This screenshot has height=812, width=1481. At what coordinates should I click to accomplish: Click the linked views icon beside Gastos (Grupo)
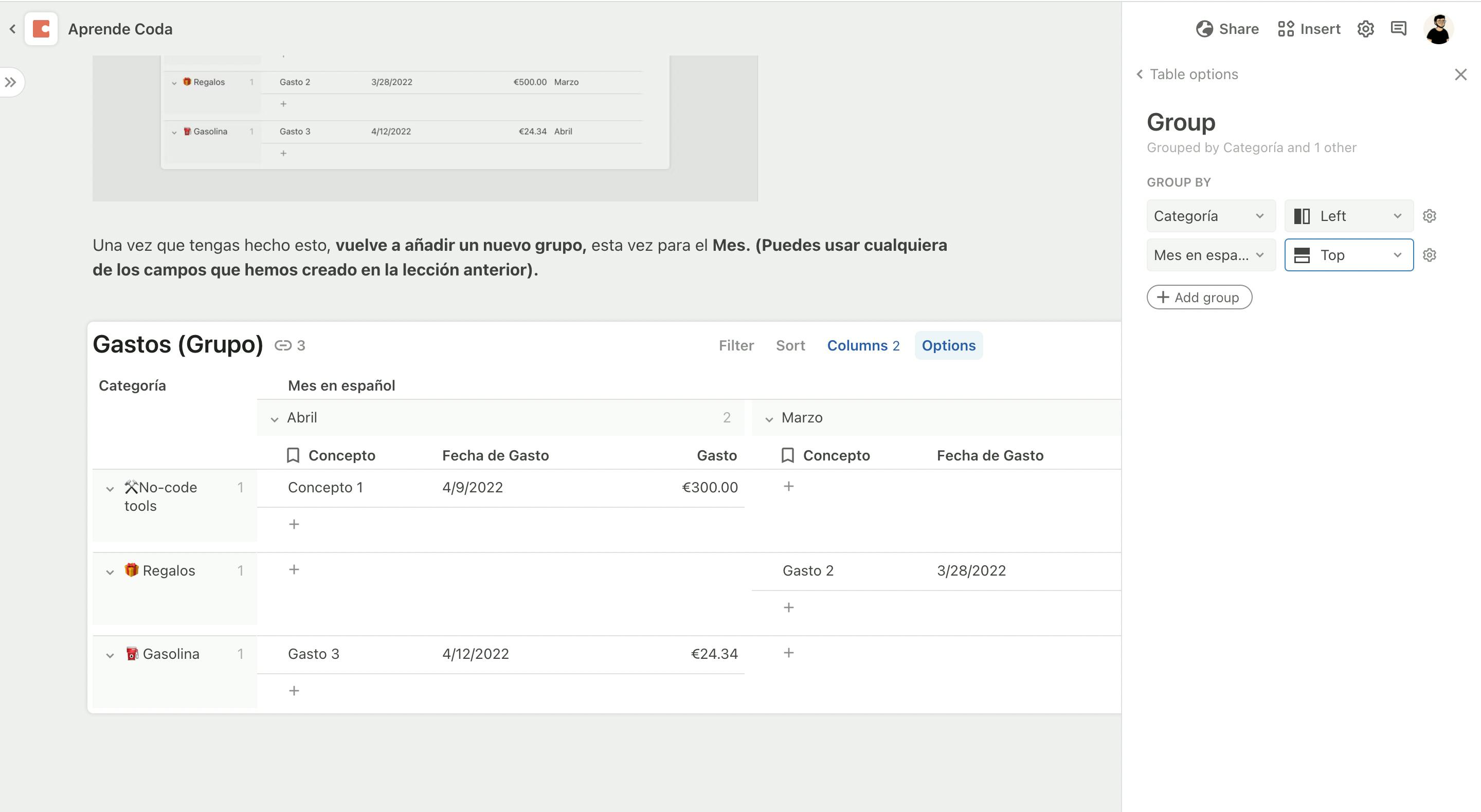(283, 345)
